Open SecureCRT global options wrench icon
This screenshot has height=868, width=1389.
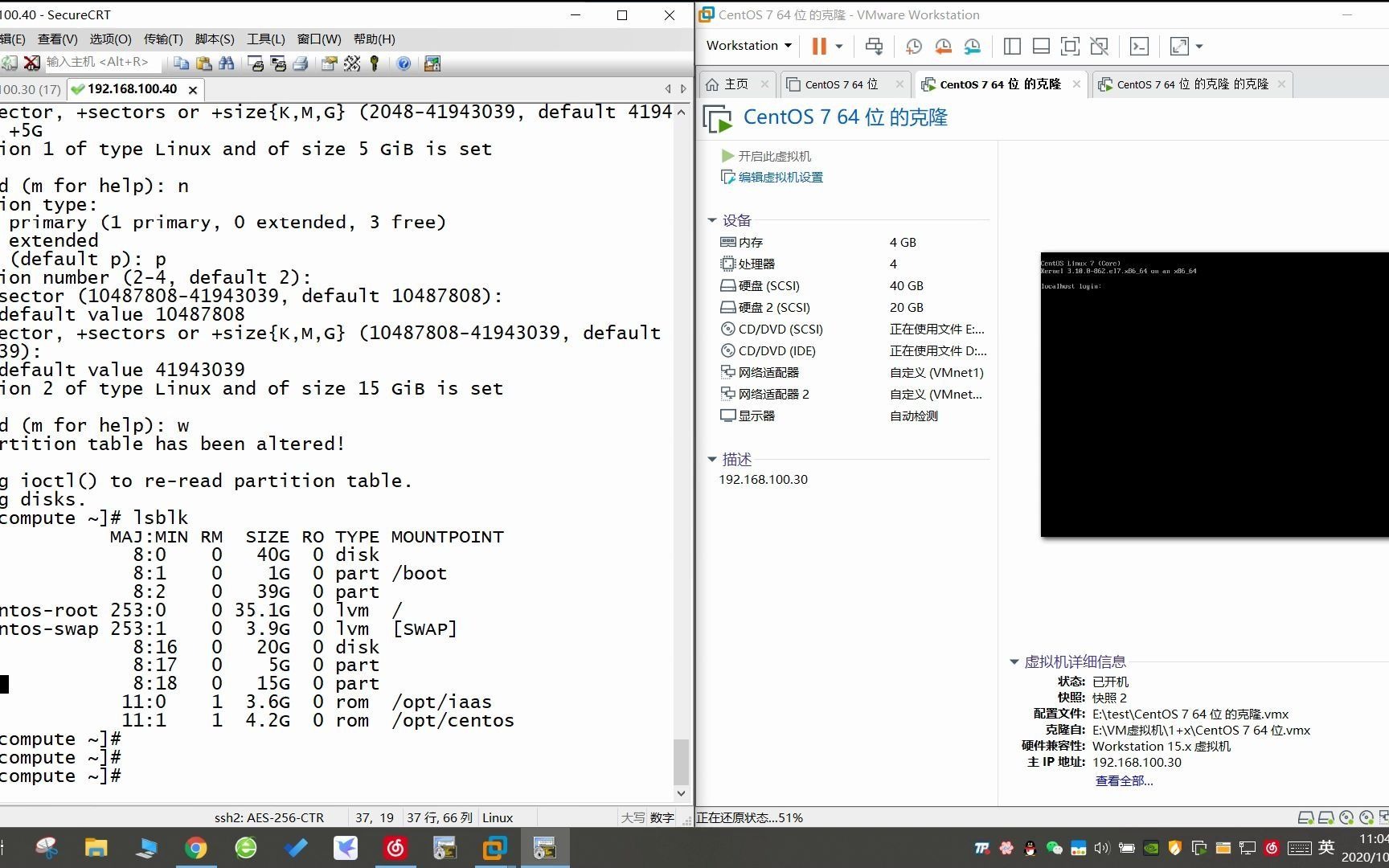click(352, 63)
